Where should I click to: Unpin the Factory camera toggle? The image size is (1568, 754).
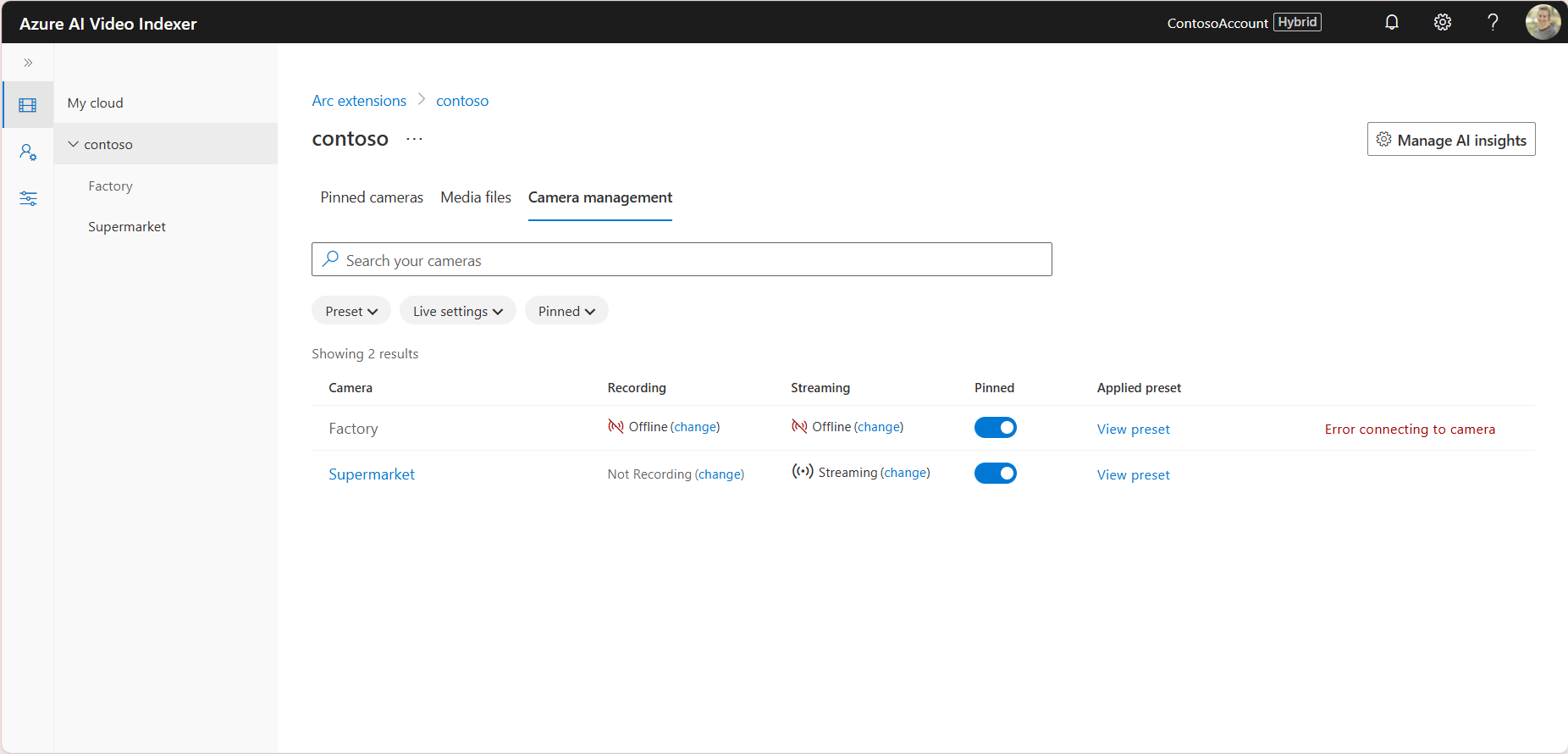tap(996, 428)
